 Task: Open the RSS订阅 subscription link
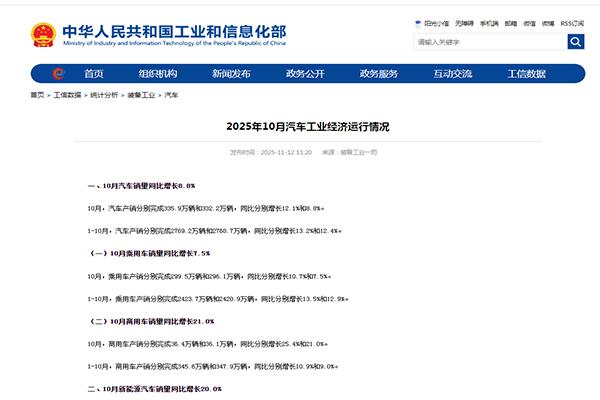[572, 22]
